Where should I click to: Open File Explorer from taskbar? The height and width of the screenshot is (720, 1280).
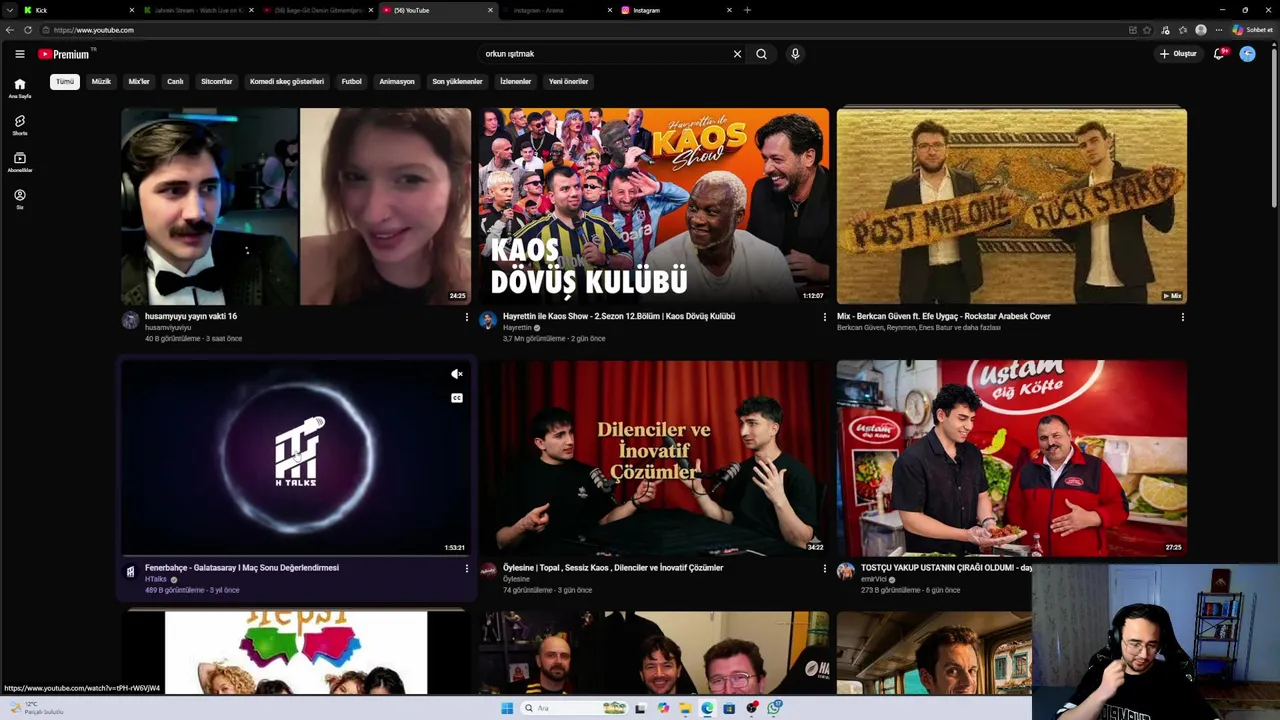coord(685,708)
